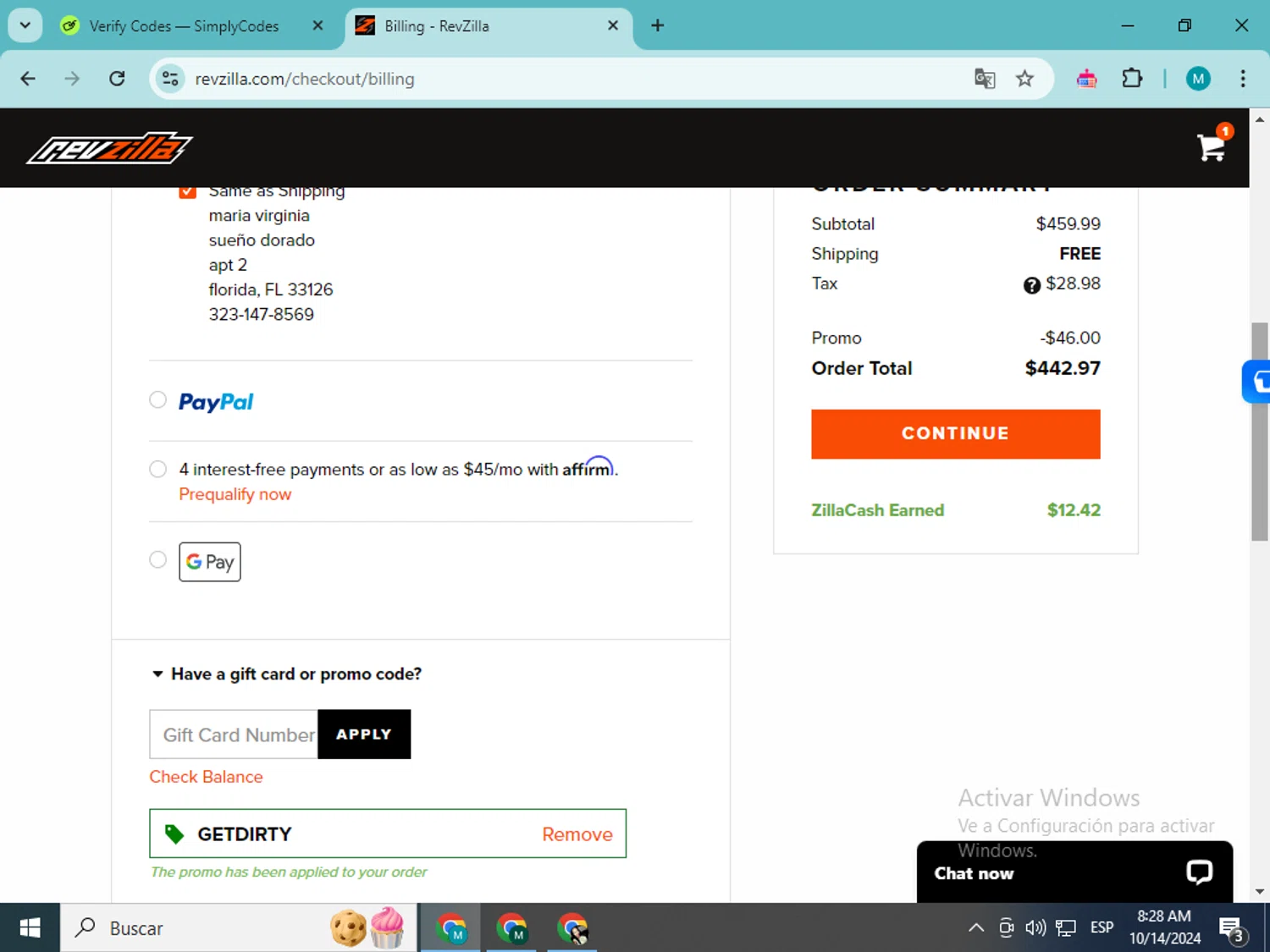Click the taskbar clock and date

[x=1164, y=927]
